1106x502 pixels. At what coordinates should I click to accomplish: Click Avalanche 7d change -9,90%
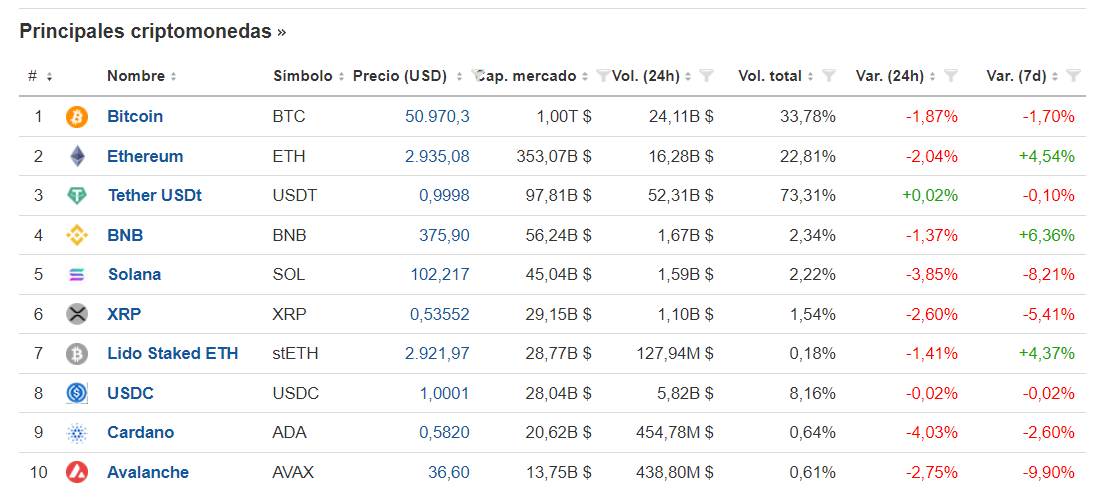point(1049,472)
